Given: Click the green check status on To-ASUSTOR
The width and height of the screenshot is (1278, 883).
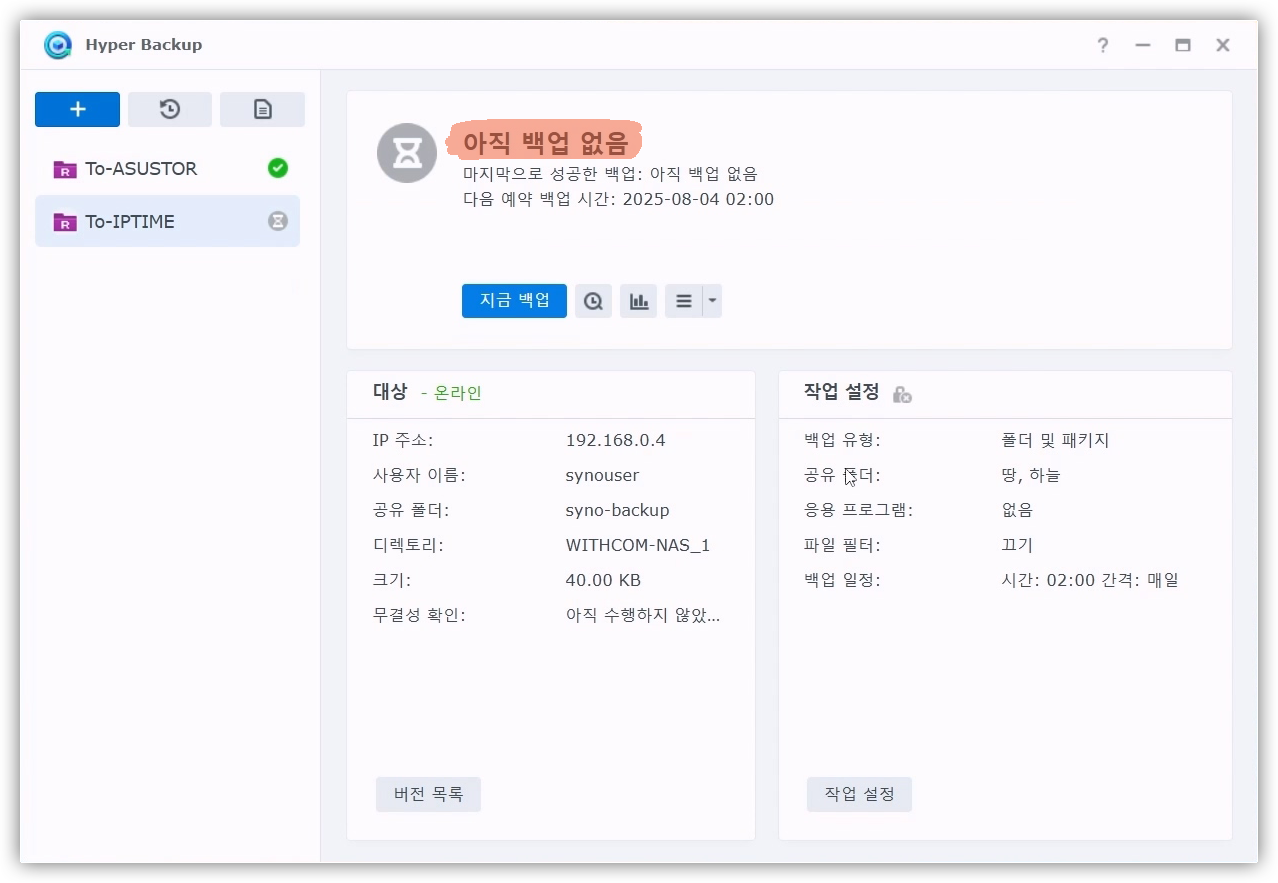Looking at the screenshot, I should pyautogui.click(x=278, y=168).
